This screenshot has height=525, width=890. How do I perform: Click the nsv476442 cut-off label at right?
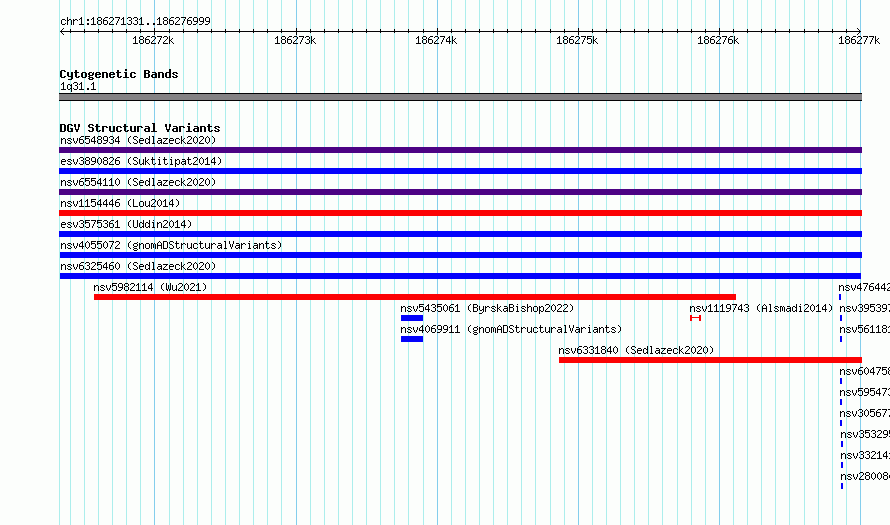pyautogui.click(x=864, y=287)
